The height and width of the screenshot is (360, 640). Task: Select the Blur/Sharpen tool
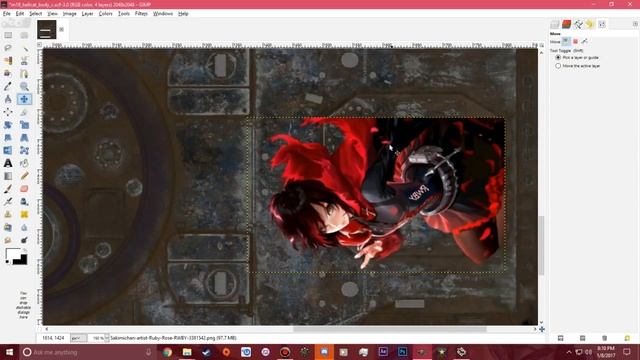click(24, 227)
